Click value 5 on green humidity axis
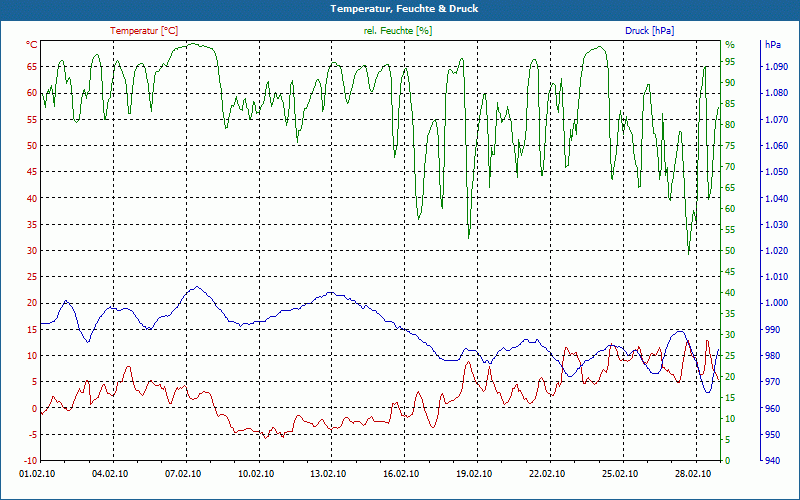Image resolution: width=800 pixels, height=500 pixels. coord(728,440)
